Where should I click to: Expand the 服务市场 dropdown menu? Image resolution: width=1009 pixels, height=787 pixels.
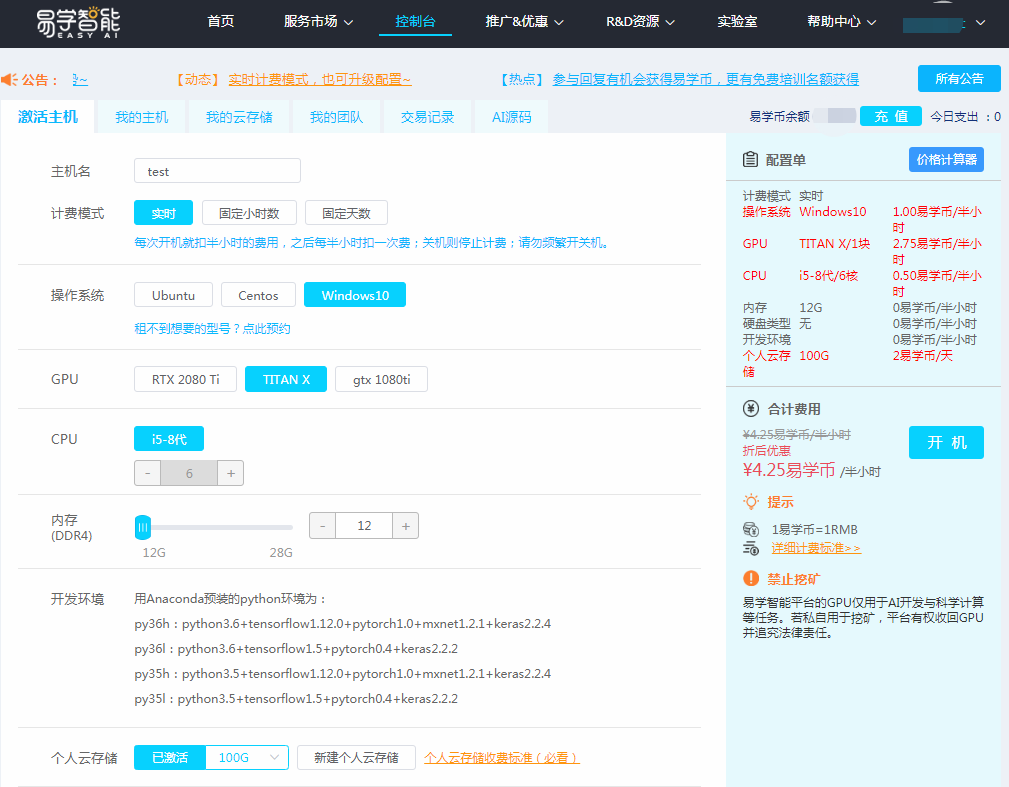tap(318, 21)
